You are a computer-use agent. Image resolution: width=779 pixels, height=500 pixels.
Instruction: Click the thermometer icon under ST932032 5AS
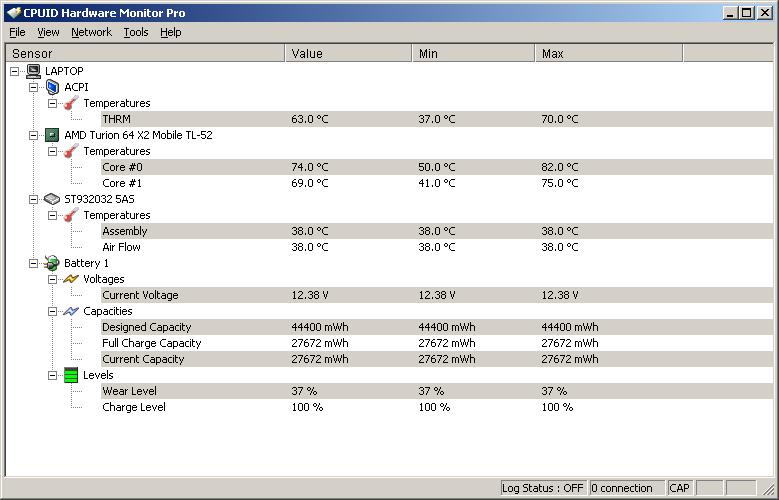71,215
